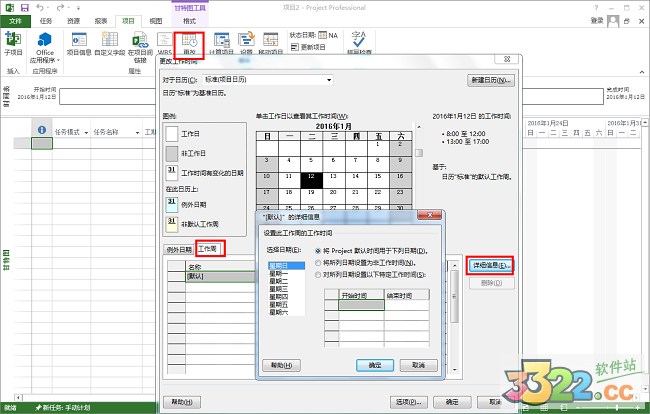Click the 更改工作时间 calendar-clock icon
This screenshot has width=650, height=414.
point(189,41)
